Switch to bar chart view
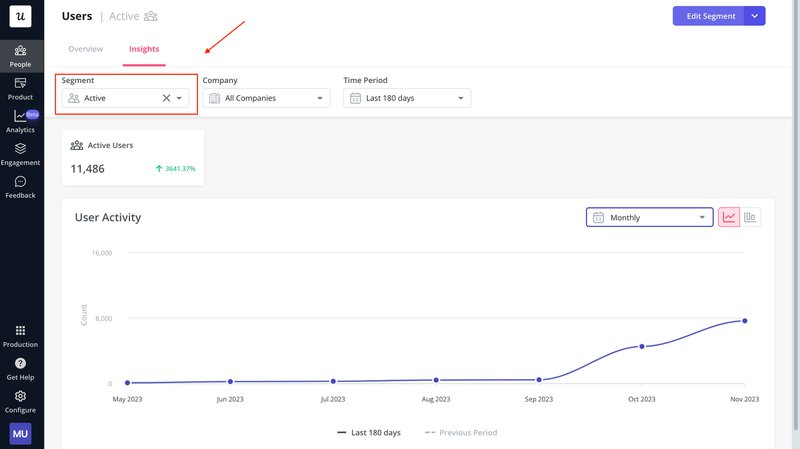Screen dimensions: 800x449 [x=750, y=217]
